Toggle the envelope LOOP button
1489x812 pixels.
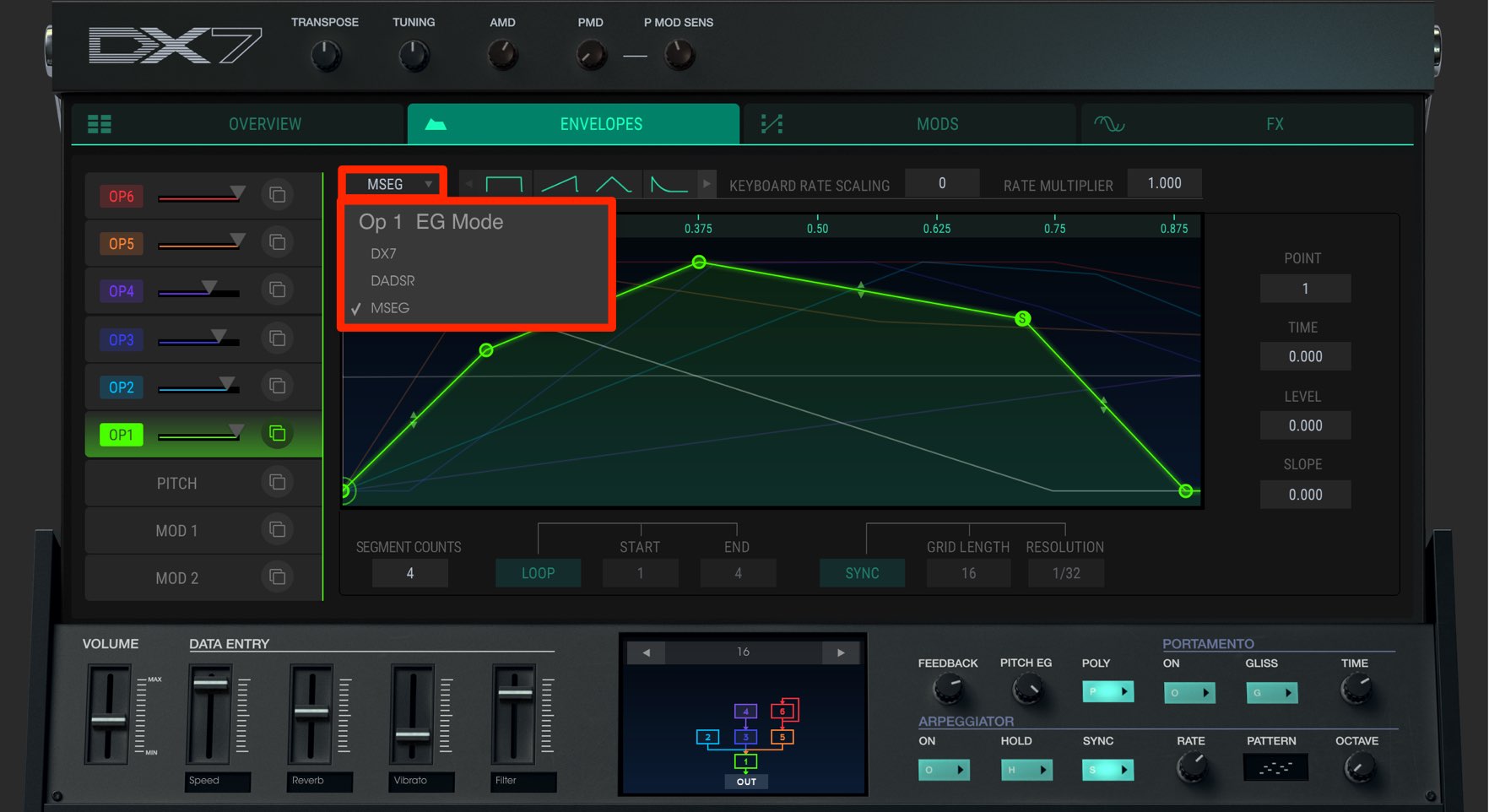tap(539, 573)
